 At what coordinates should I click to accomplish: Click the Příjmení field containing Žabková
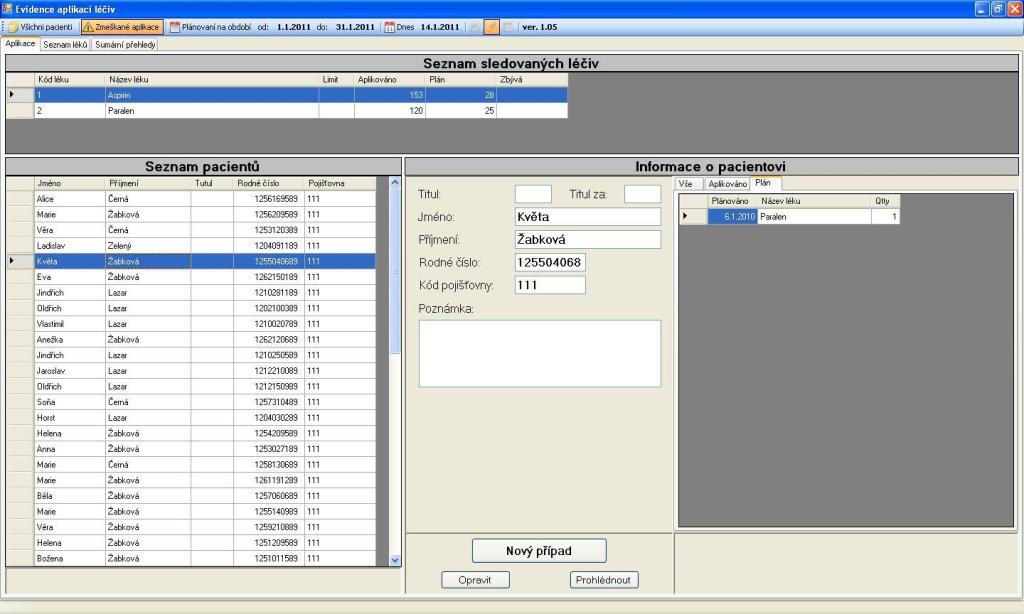point(588,240)
